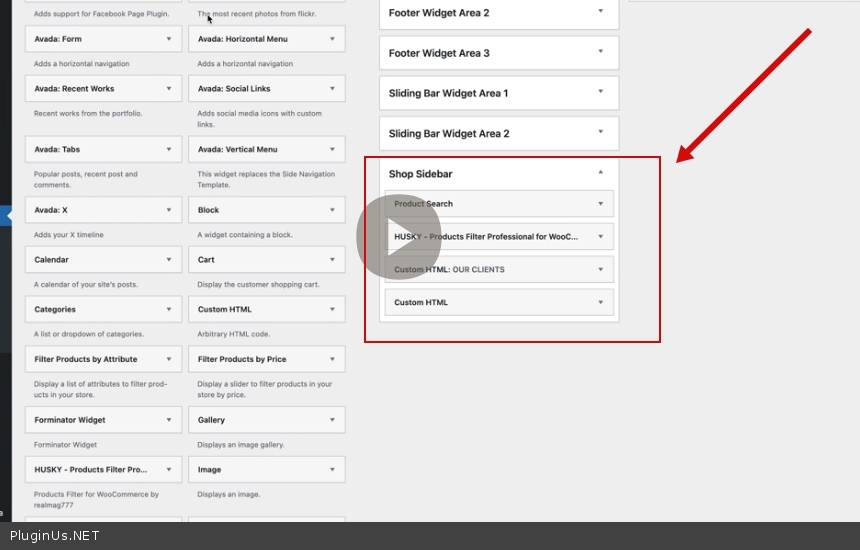Open the last Custom HTML widget in Shop Sidebar

point(600,302)
